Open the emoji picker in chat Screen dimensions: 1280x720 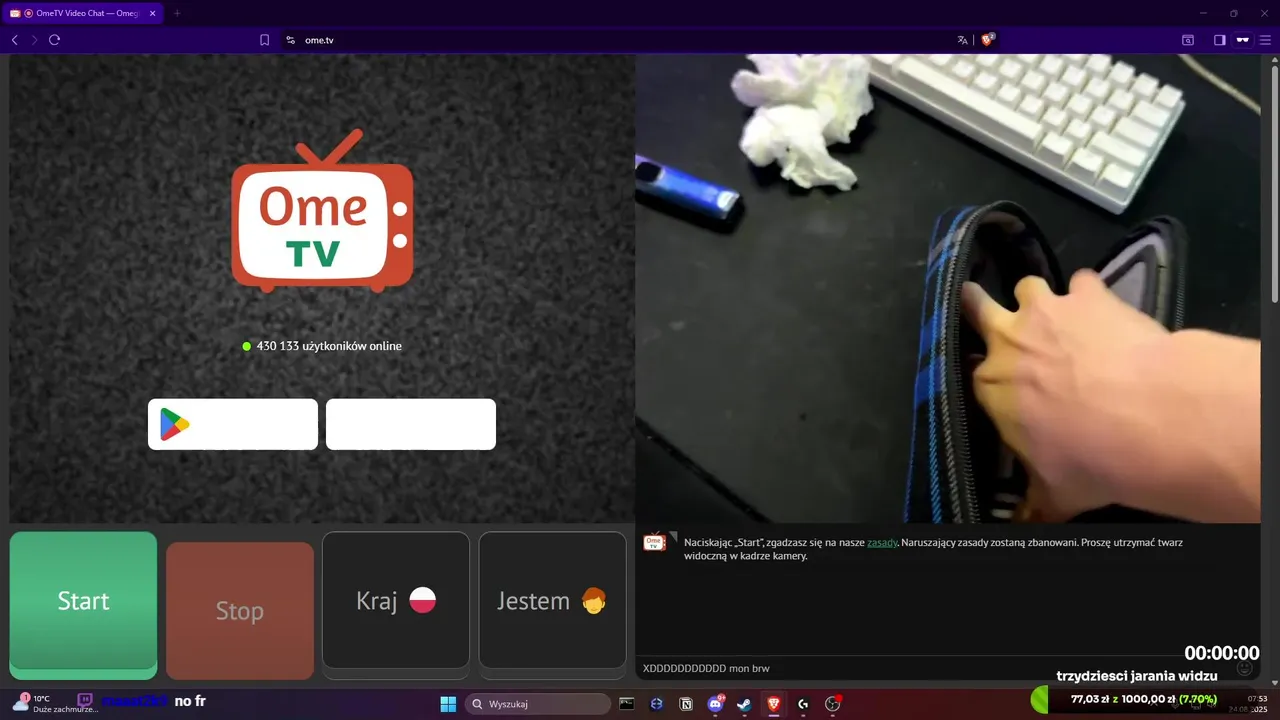pos(1245,668)
